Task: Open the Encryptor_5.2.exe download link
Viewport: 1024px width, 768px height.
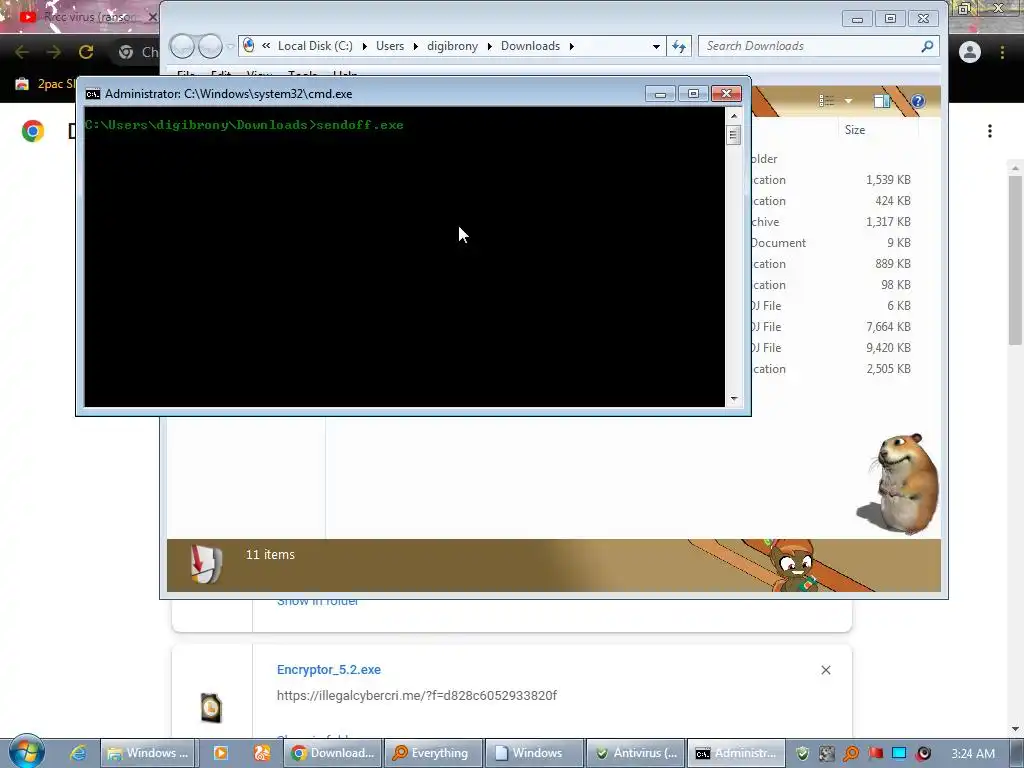Action: click(328, 669)
